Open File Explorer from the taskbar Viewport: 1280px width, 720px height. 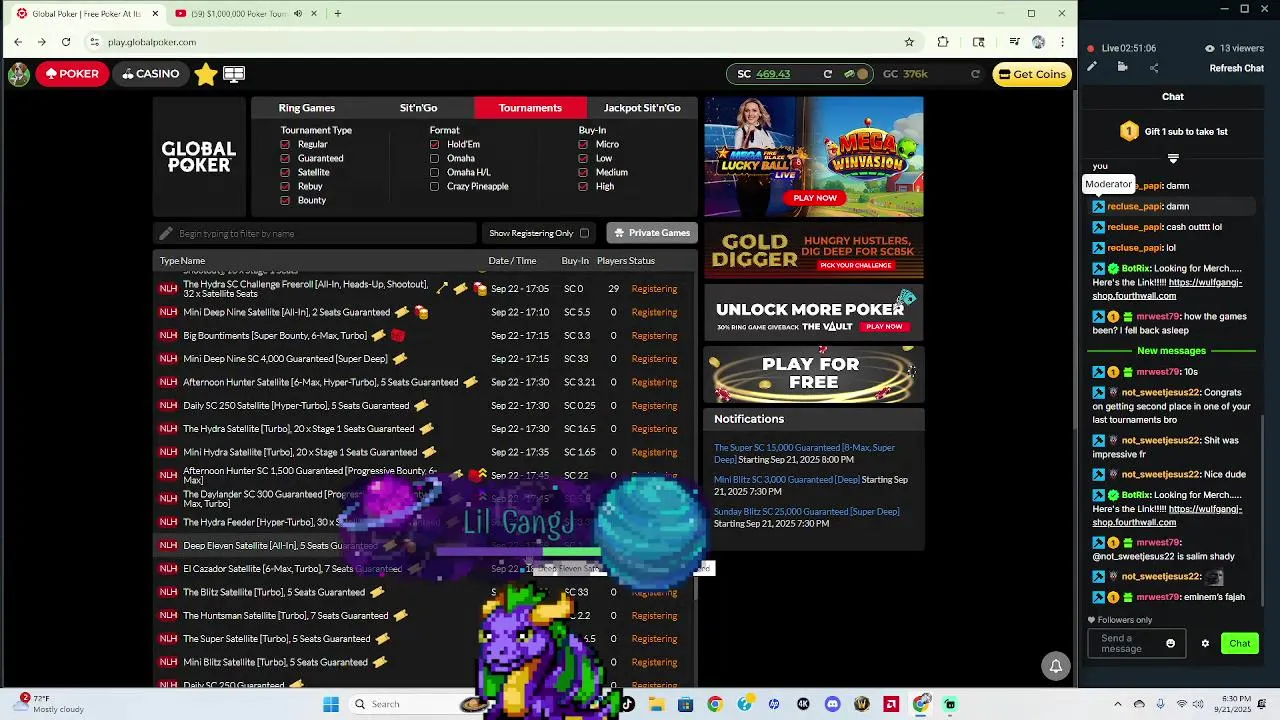(x=656, y=704)
